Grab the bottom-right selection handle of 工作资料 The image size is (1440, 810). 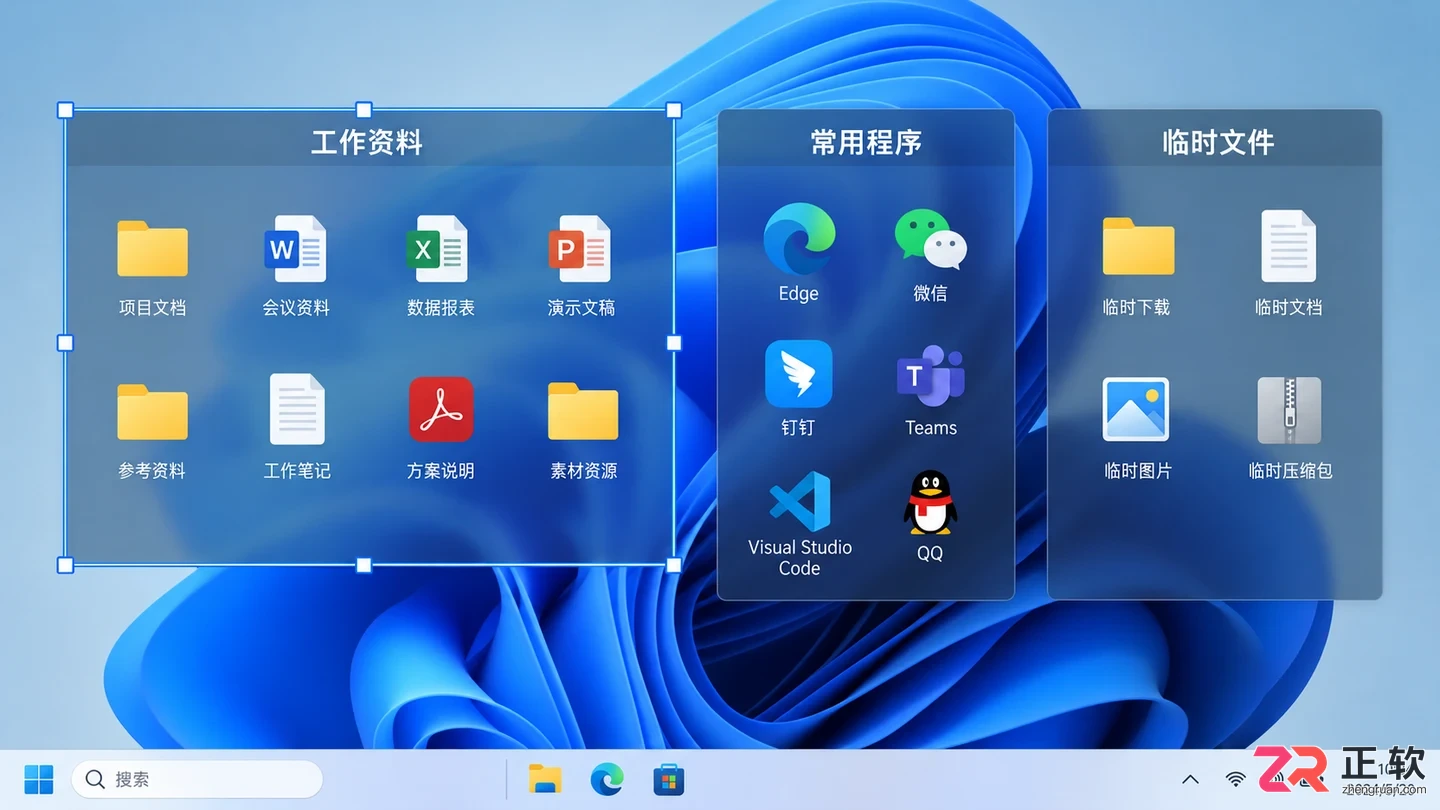click(674, 565)
